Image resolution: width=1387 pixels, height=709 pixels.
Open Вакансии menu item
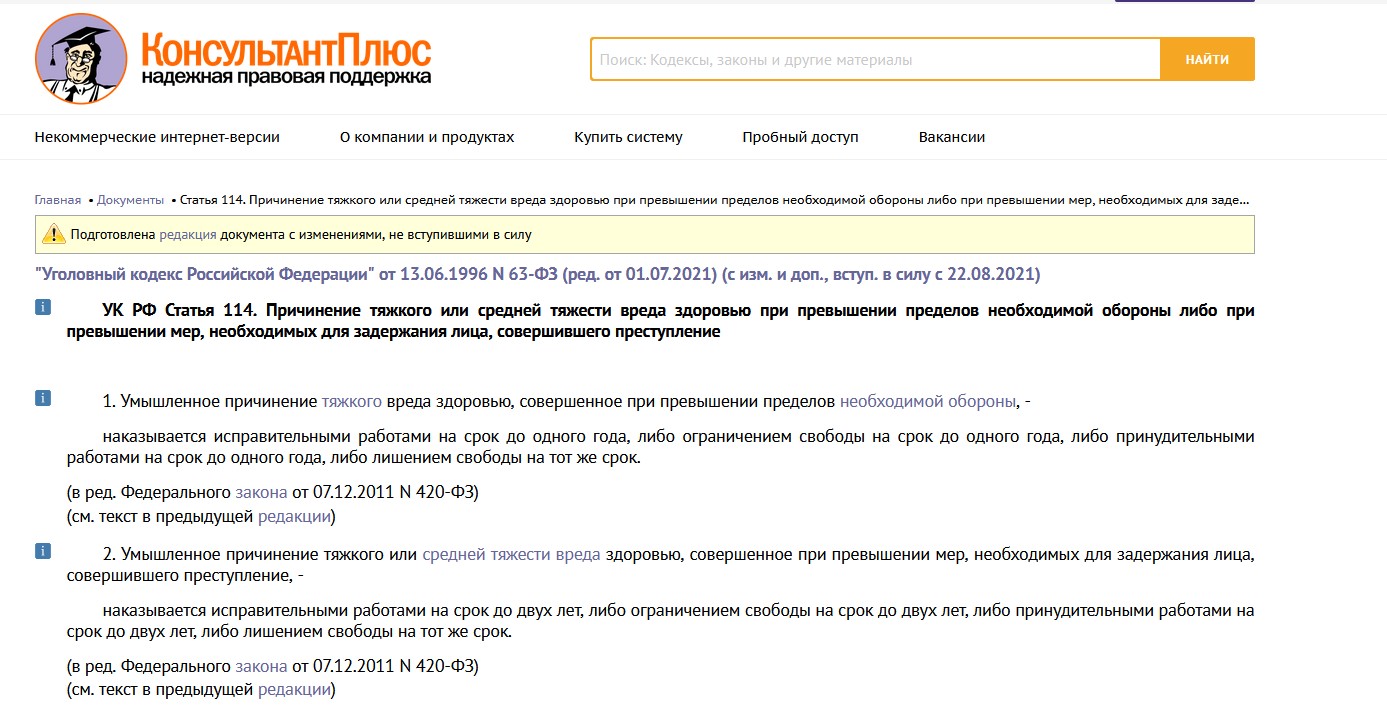[x=952, y=137]
